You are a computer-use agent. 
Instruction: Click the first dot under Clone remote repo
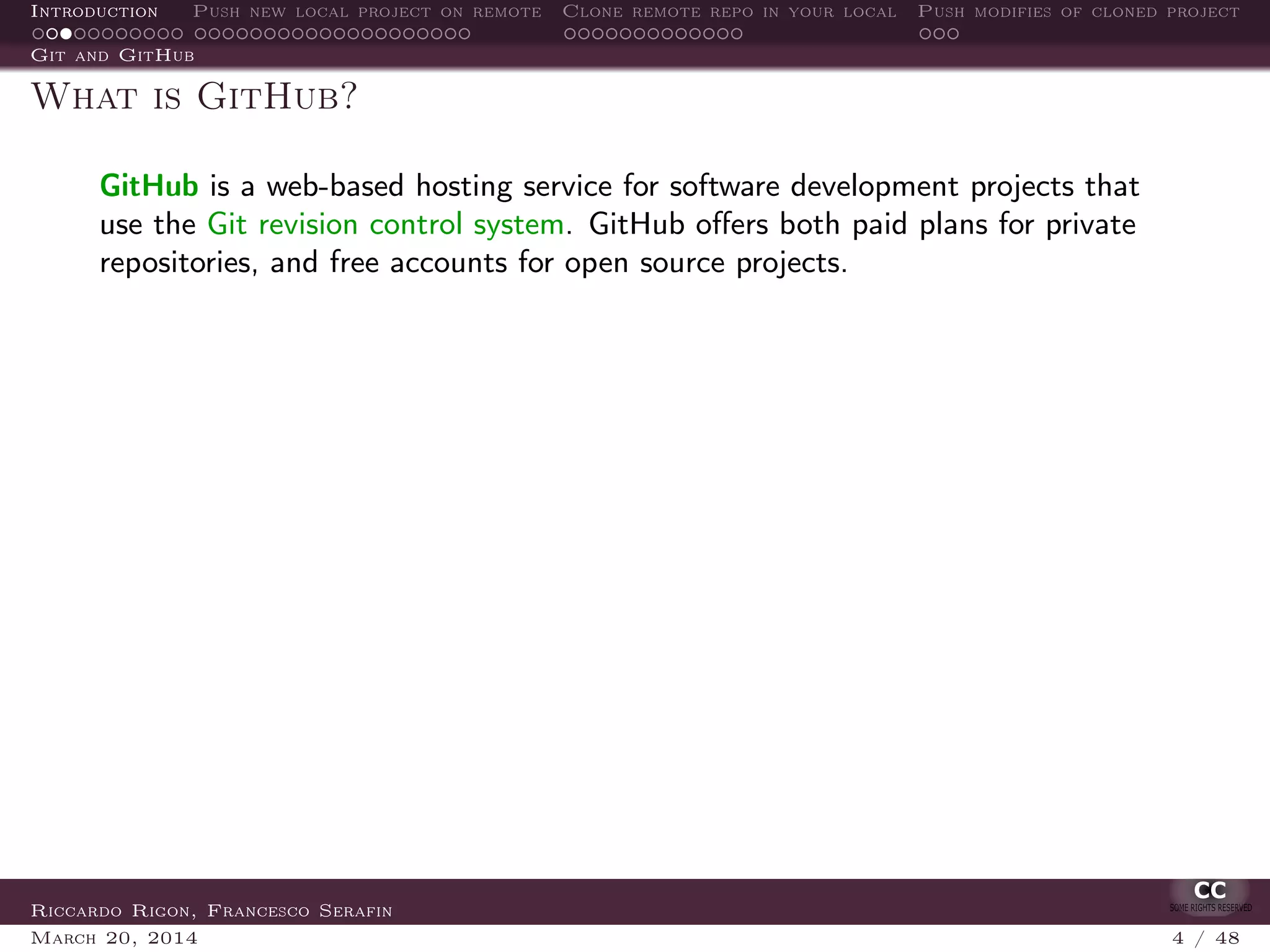tap(570, 33)
